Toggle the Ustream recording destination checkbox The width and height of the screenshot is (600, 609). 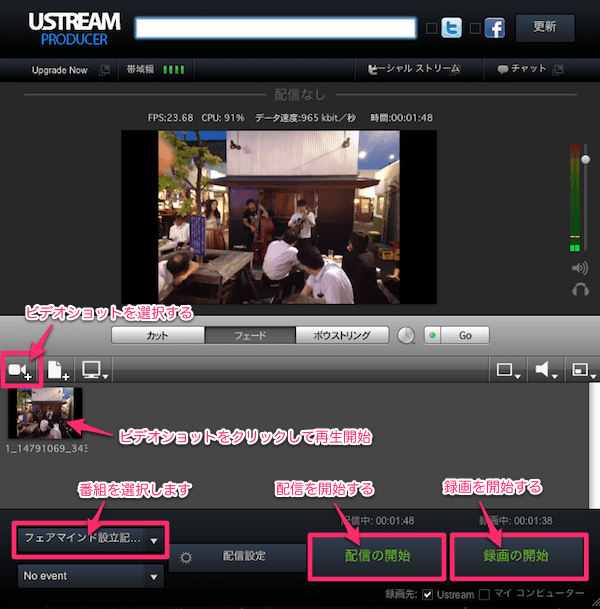[428, 594]
